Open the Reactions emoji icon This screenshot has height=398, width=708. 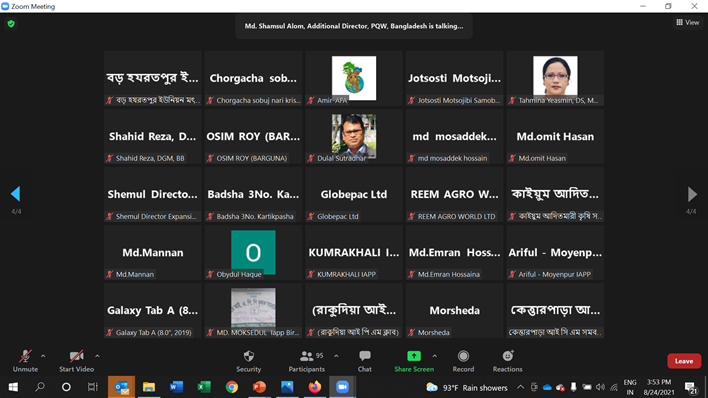pyautogui.click(x=508, y=356)
